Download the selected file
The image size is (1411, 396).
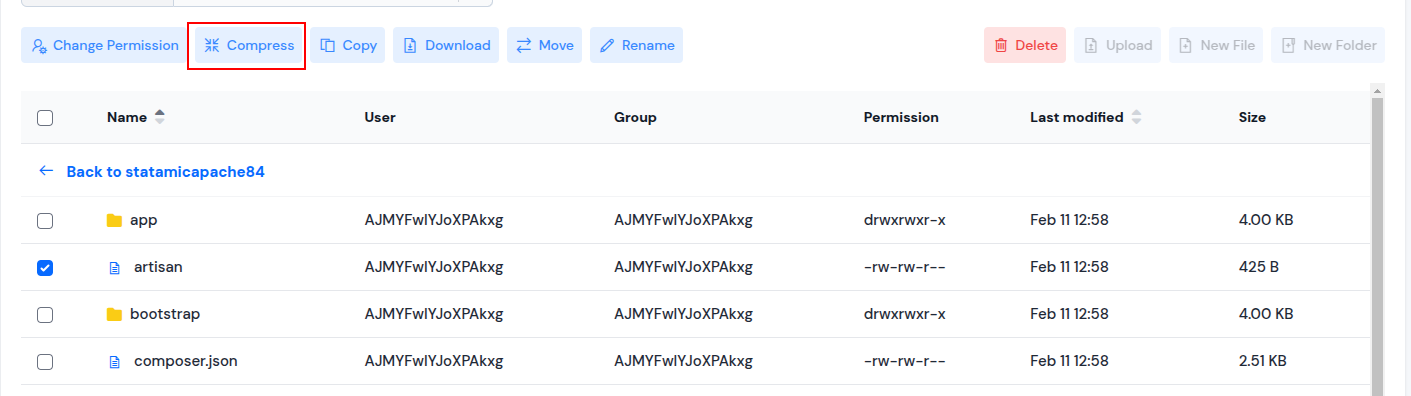446,45
